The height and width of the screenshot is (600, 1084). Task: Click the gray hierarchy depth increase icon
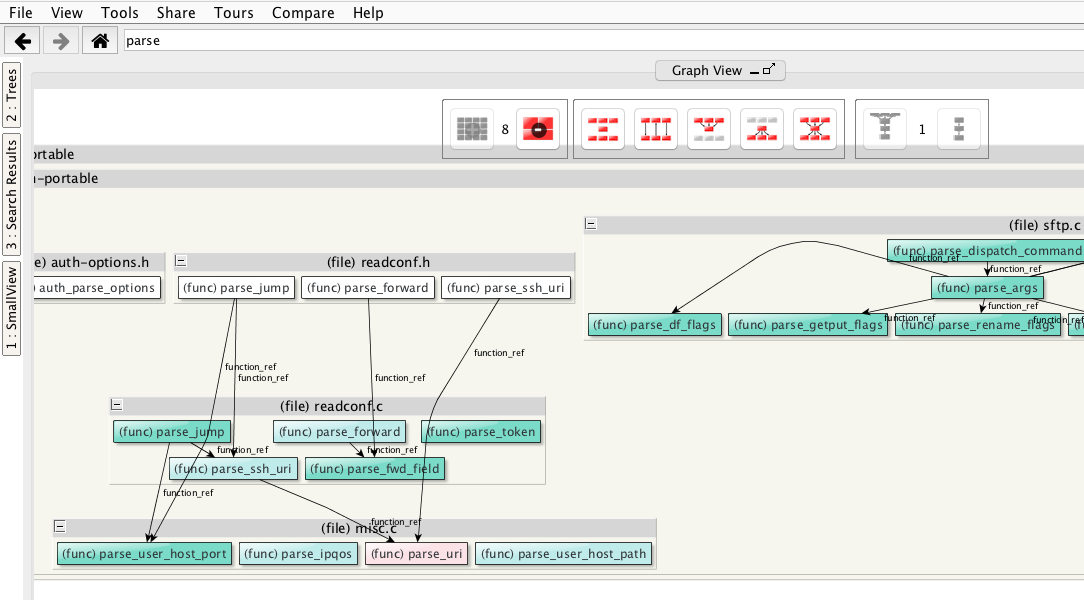pos(885,129)
